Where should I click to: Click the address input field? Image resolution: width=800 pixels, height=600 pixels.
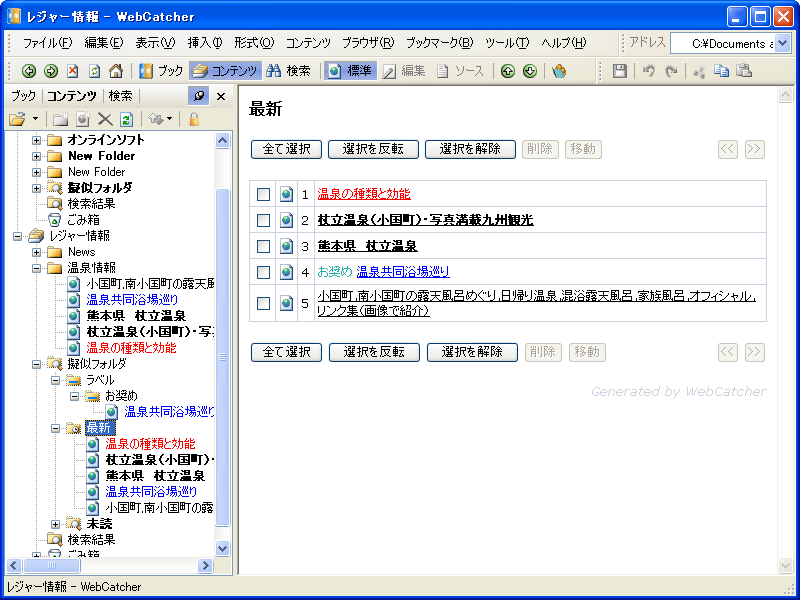(x=723, y=43)
